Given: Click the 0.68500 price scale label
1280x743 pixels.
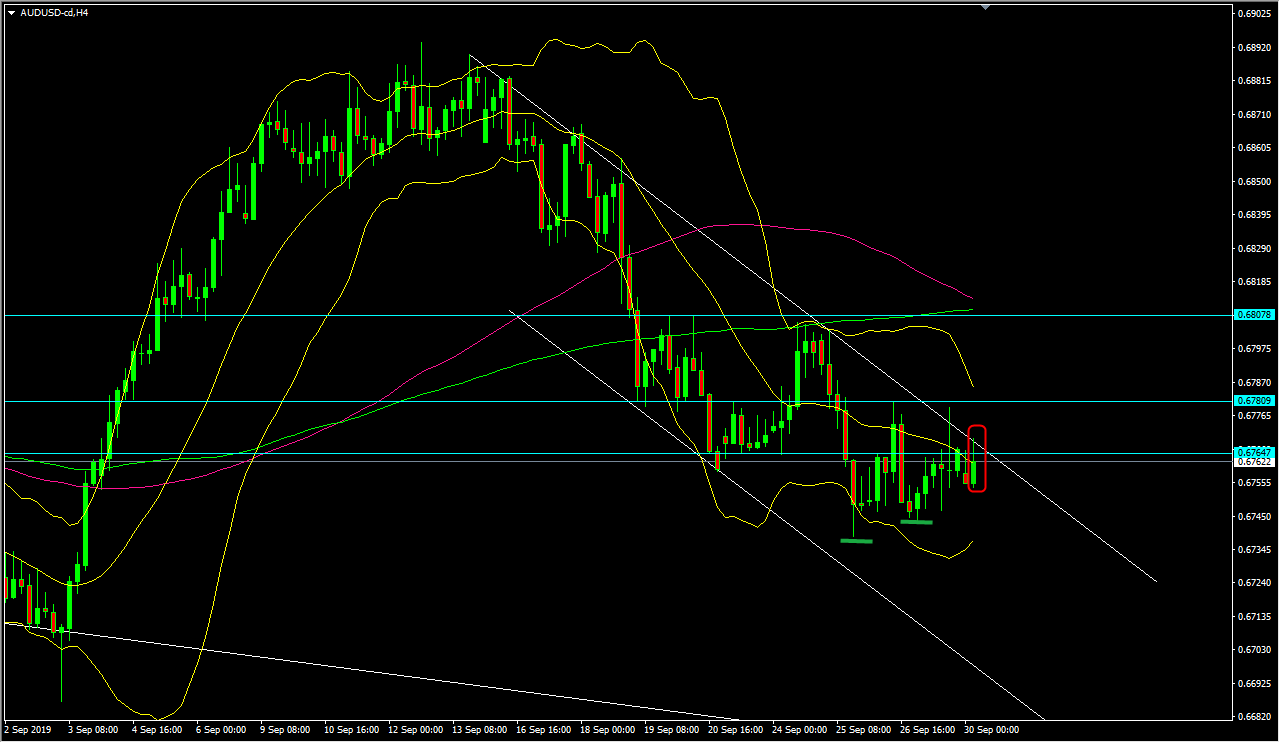Looking at the screenshot, I should tap(1256, 182).
